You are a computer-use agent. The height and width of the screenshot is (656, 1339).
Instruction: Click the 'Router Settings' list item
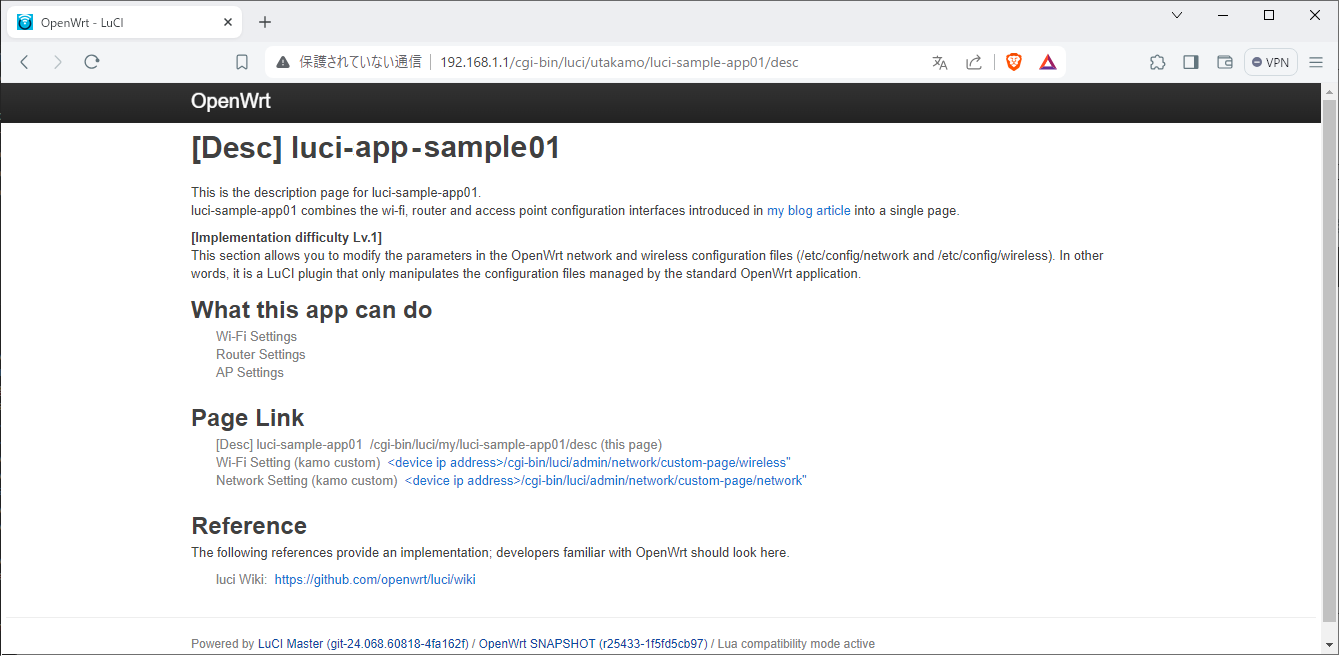point(260,354)
